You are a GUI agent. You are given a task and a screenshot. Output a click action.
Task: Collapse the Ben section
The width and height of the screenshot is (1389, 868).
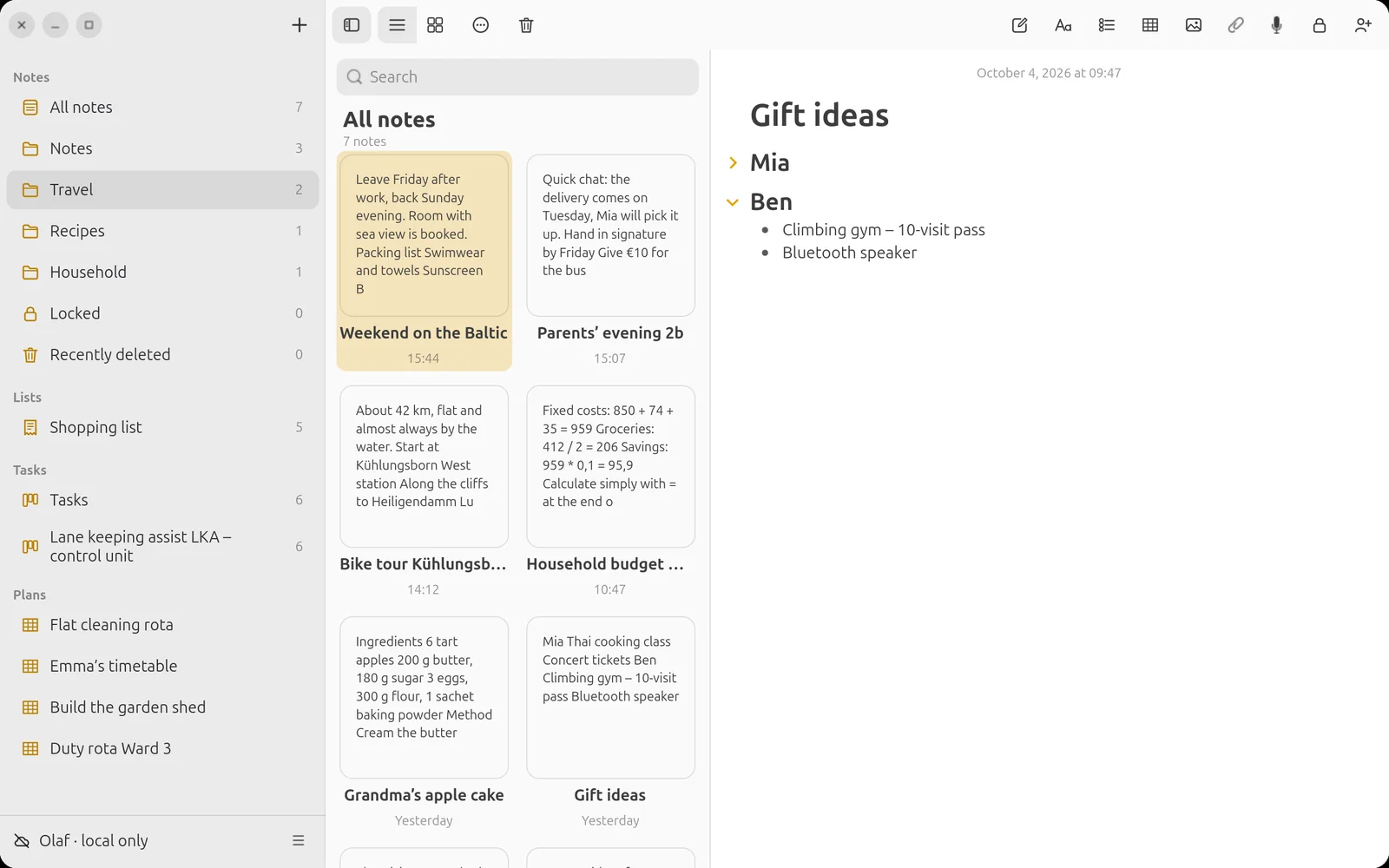coord(733,201)
